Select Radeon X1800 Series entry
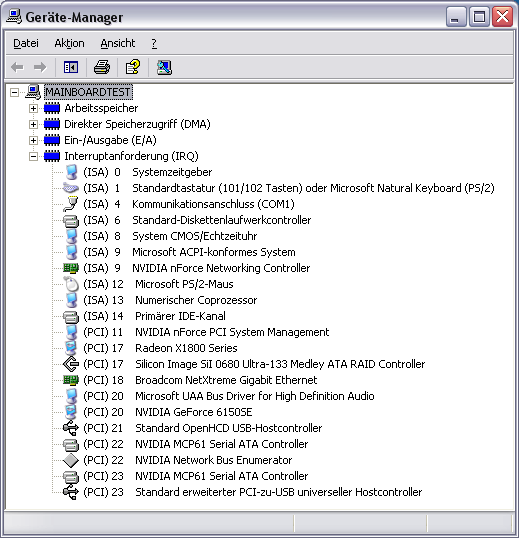 click(x=186, y=348)
